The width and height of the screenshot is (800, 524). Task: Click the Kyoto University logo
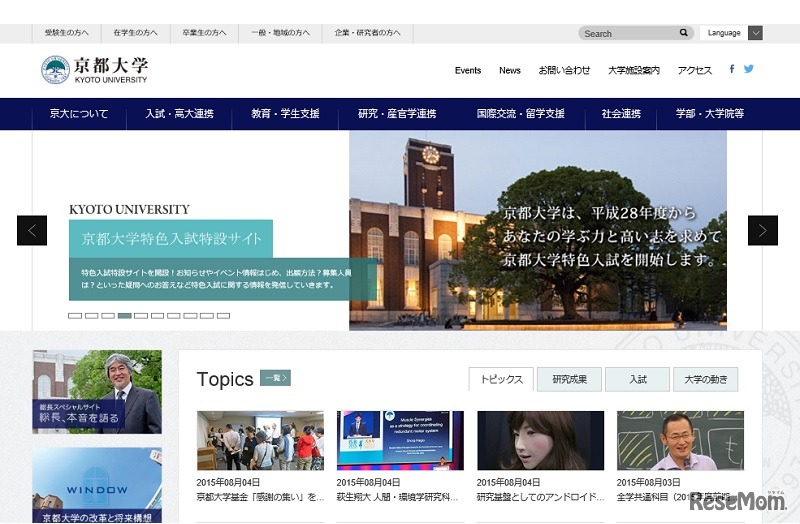click(94, 70)
